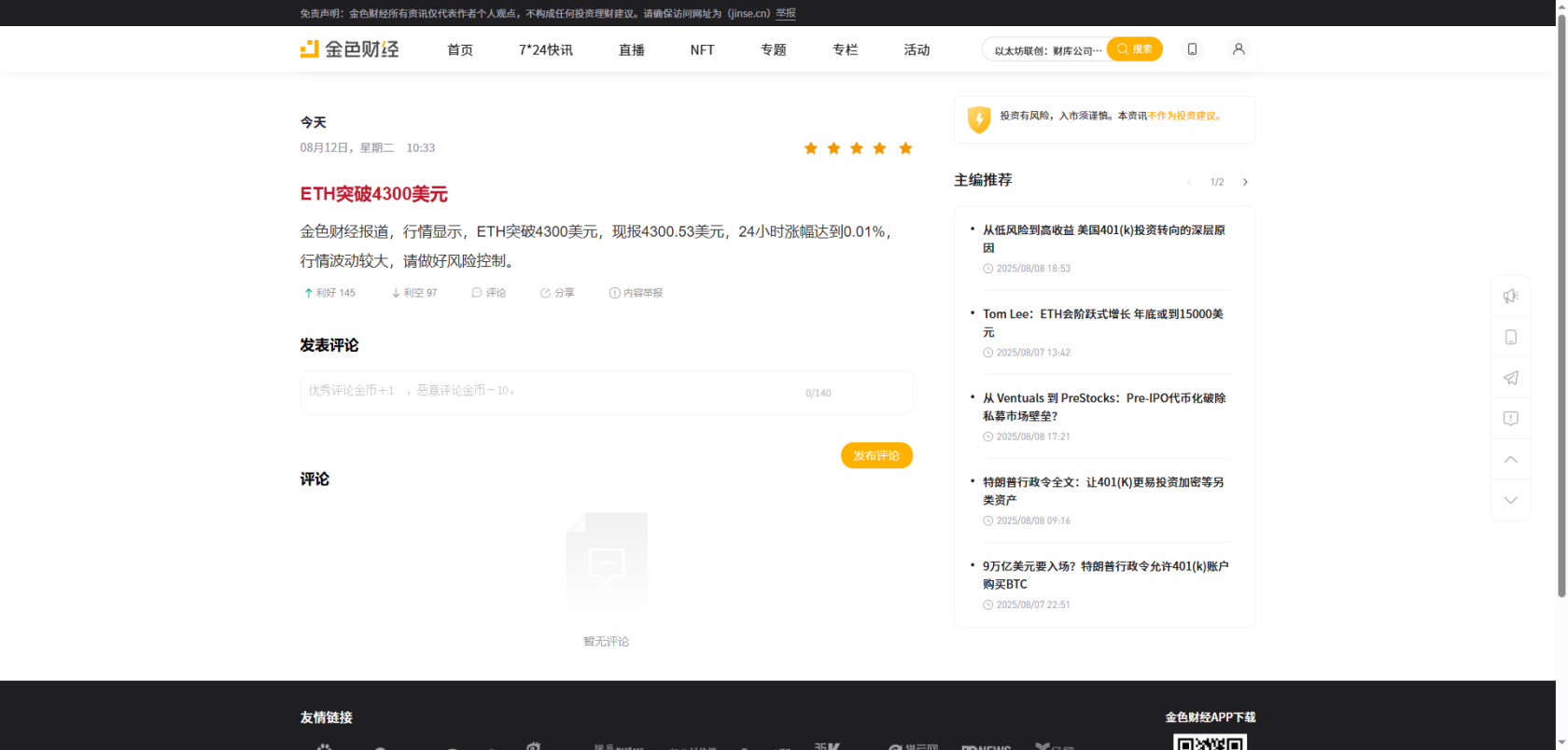This screenshot has height=750, width=1568.
Task: Open the NFT navigation tab
Action: pos(702,50)
